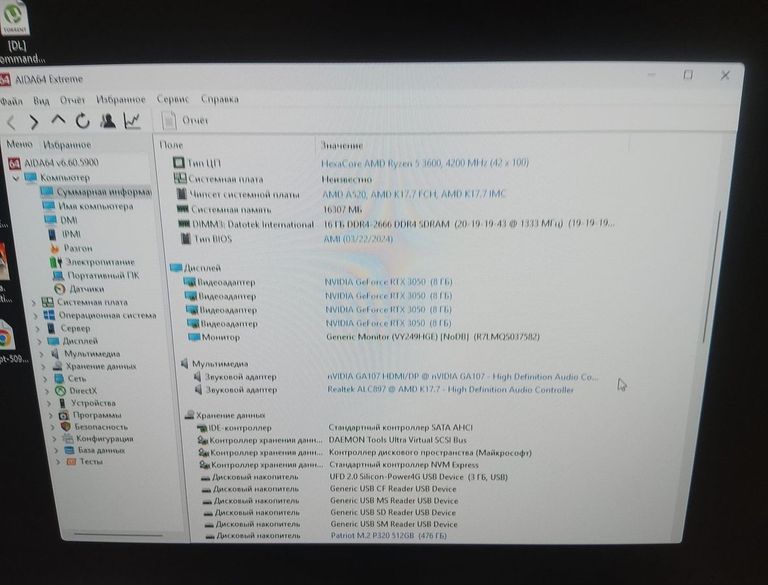Select DIMM3: Datotek International row
The height and width of the screenshot is (585, 768).
[x=396, y=224]
